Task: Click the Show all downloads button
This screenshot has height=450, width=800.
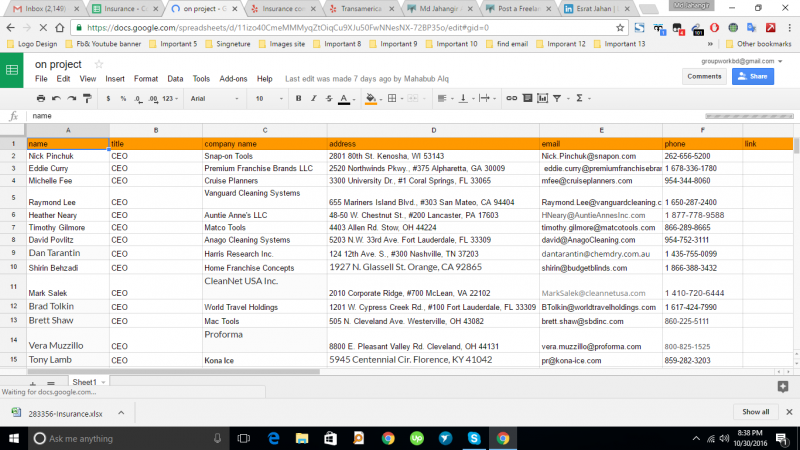Action: (755, 412)
